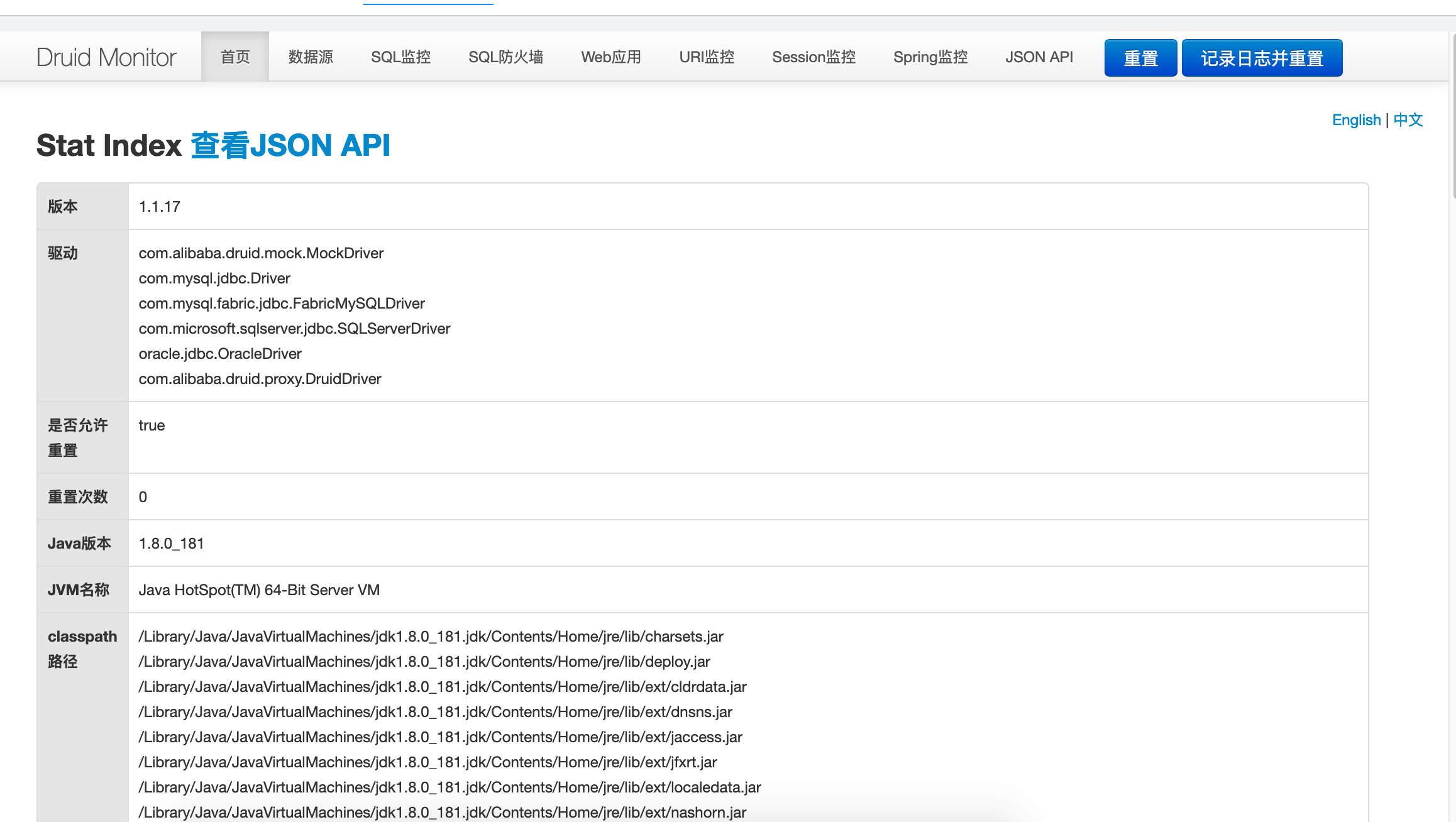
Task: Switch to the 数据源 tab
Action: [x=311, y=57]
